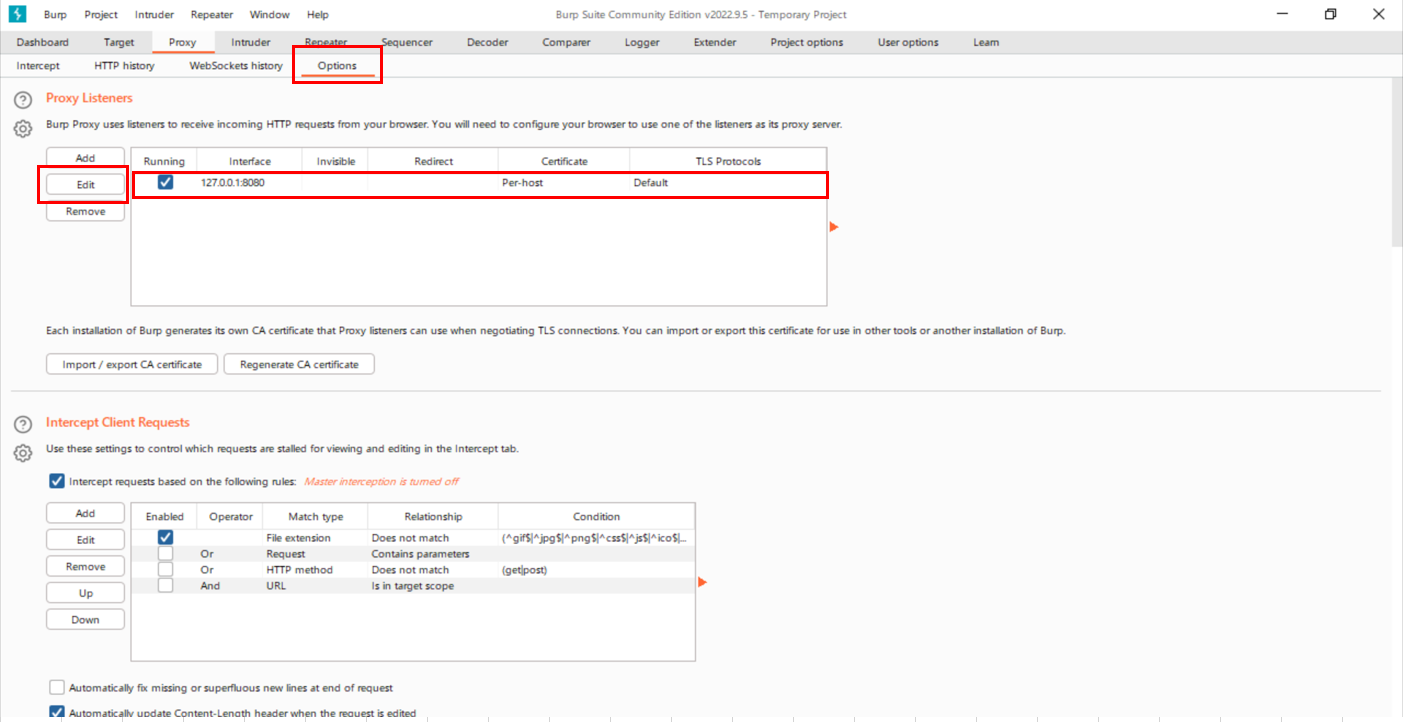Click Intercept Client Requests help icon
The image size is (1403, 722).
(x=23, y=425)
